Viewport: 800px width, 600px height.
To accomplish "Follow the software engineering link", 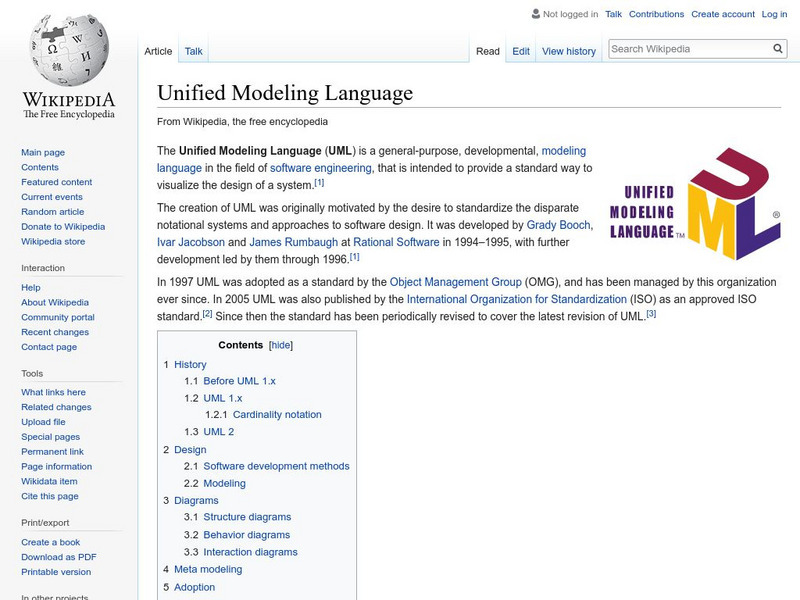I will (x=320, y=168).
